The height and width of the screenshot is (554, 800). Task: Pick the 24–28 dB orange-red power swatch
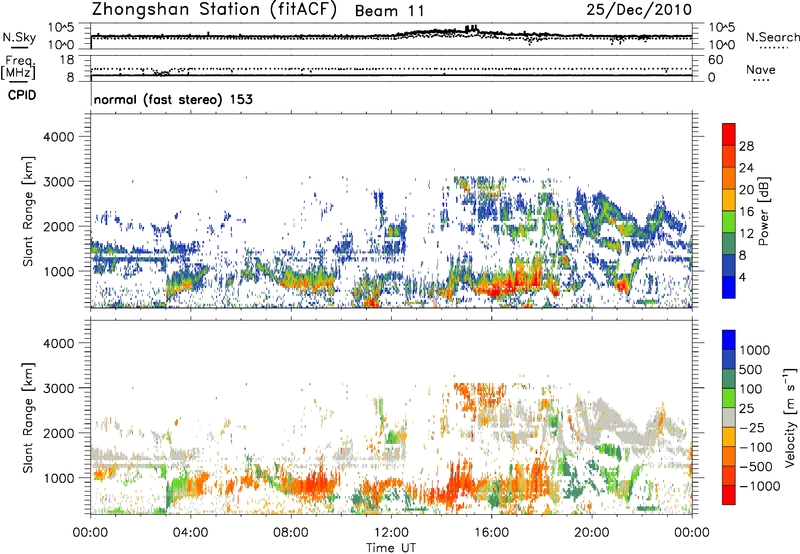(x=729, y=156)
